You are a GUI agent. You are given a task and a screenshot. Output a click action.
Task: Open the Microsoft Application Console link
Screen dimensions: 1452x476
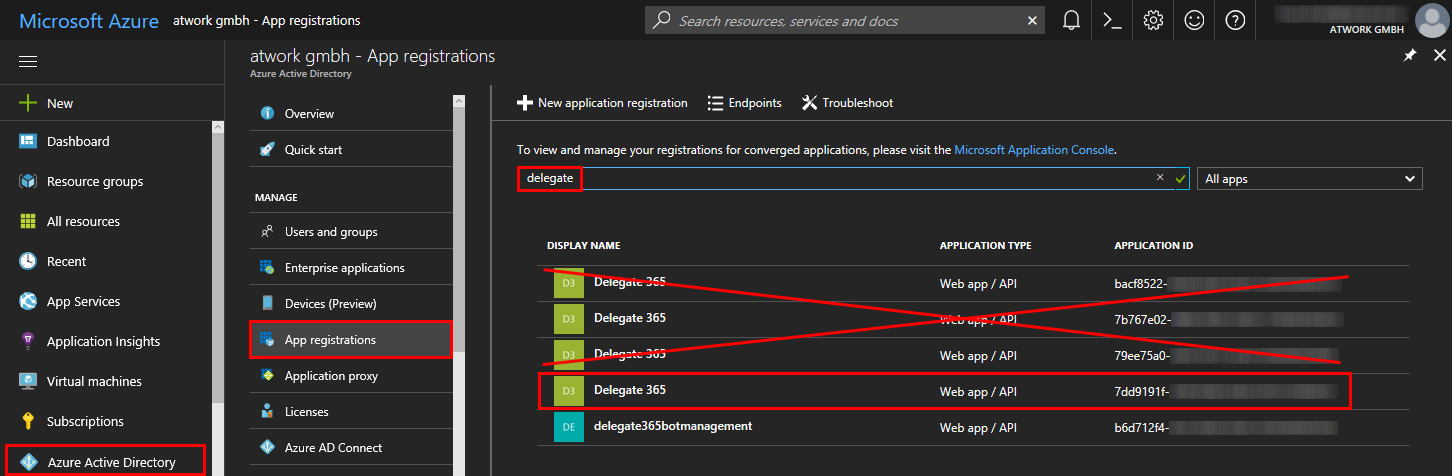coord(1034,150)
